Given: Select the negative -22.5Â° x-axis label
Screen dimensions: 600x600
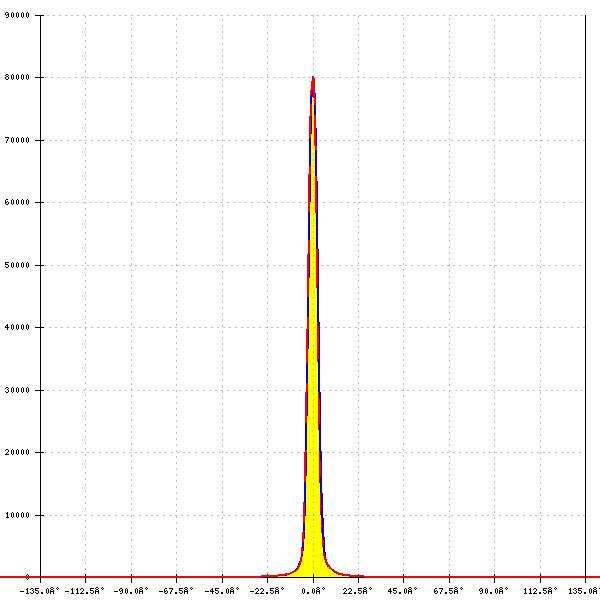Looking at the screenshot, I should tap(267, 591).
